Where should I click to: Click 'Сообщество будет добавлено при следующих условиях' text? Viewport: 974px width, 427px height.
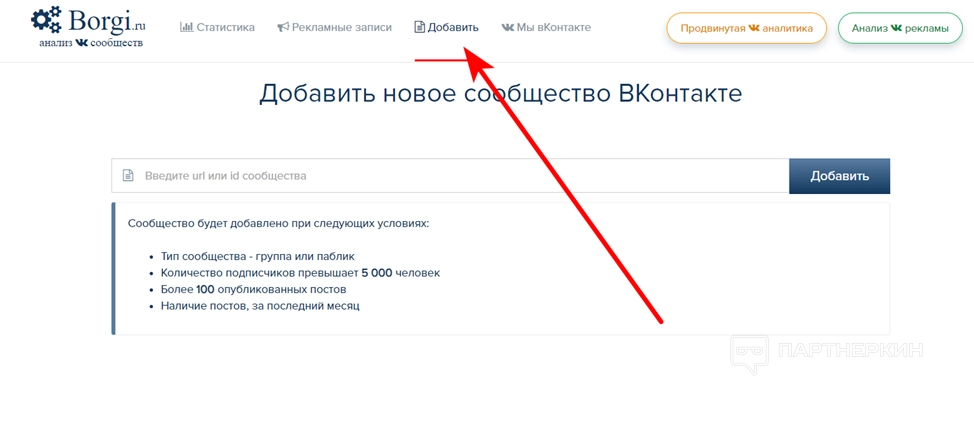[x=278, y=224]
